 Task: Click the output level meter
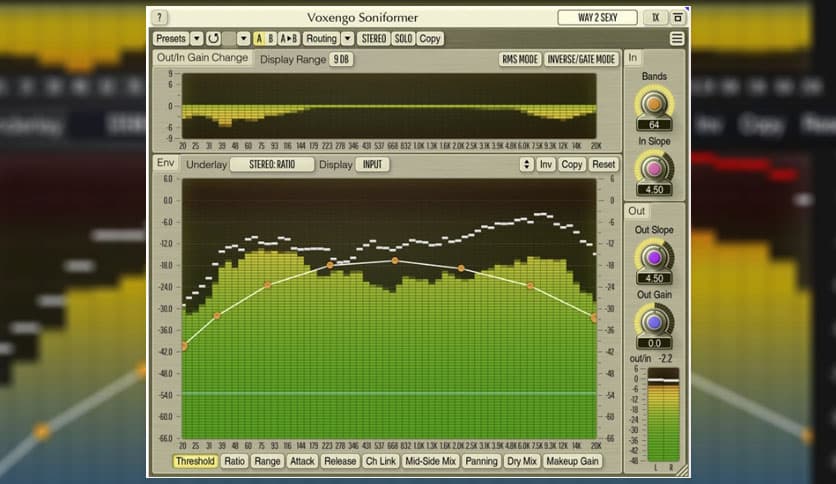point(663,415)
